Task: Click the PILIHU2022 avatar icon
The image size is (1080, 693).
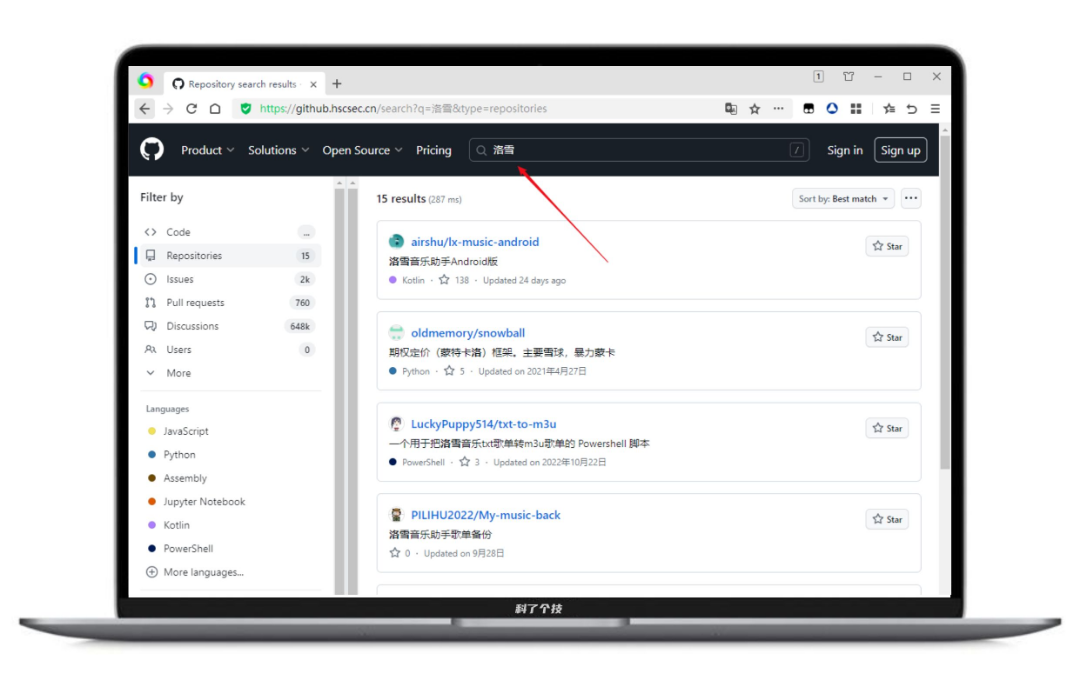Action: coord(396,515)
